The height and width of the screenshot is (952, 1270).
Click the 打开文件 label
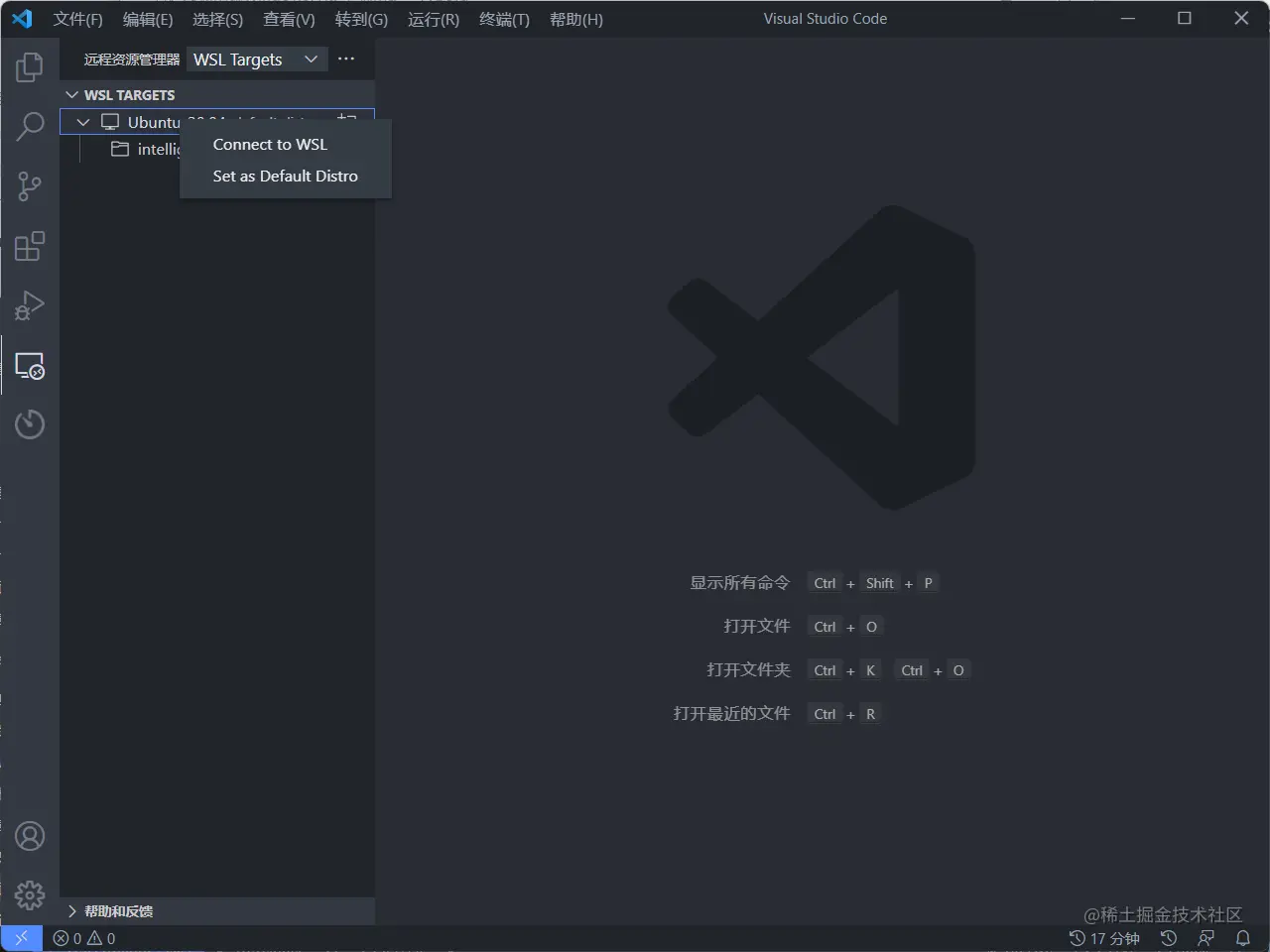757,627
